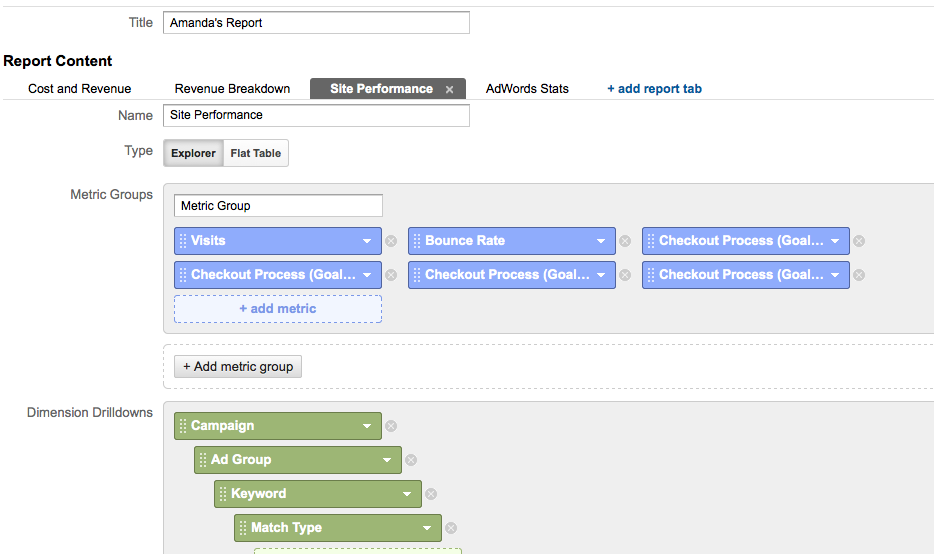Click the add metric placeholder box

tap(278, 309)
